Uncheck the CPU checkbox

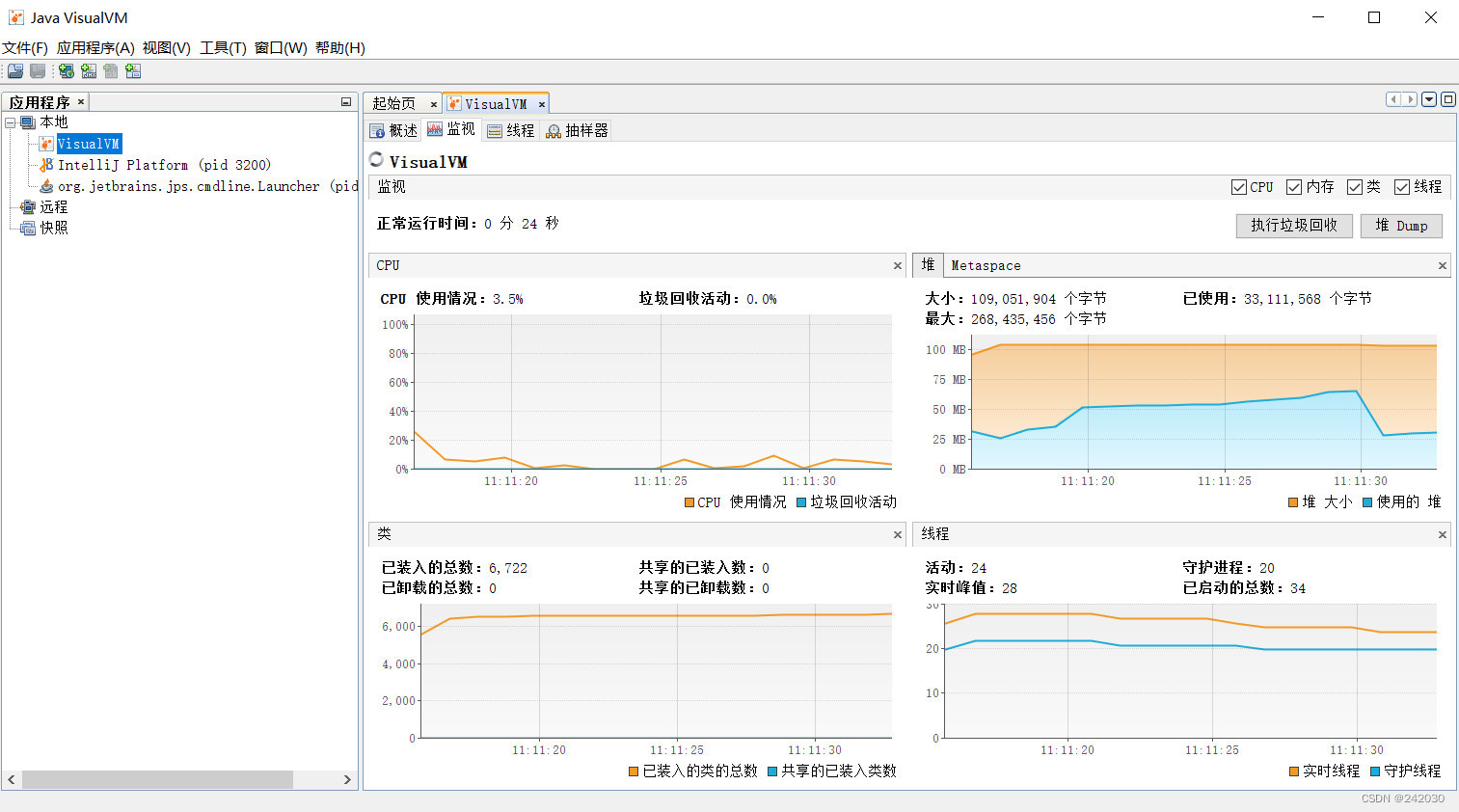tap(1239, 187)
